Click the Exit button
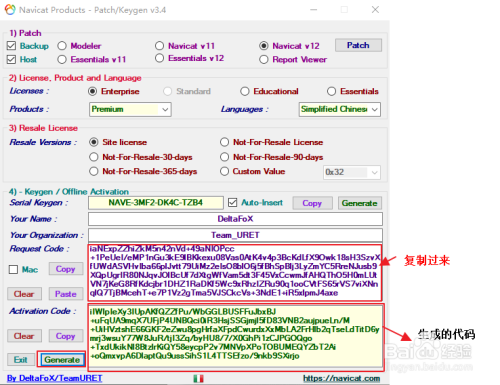Viewport: 500px width, 385px height. point(21,360)
